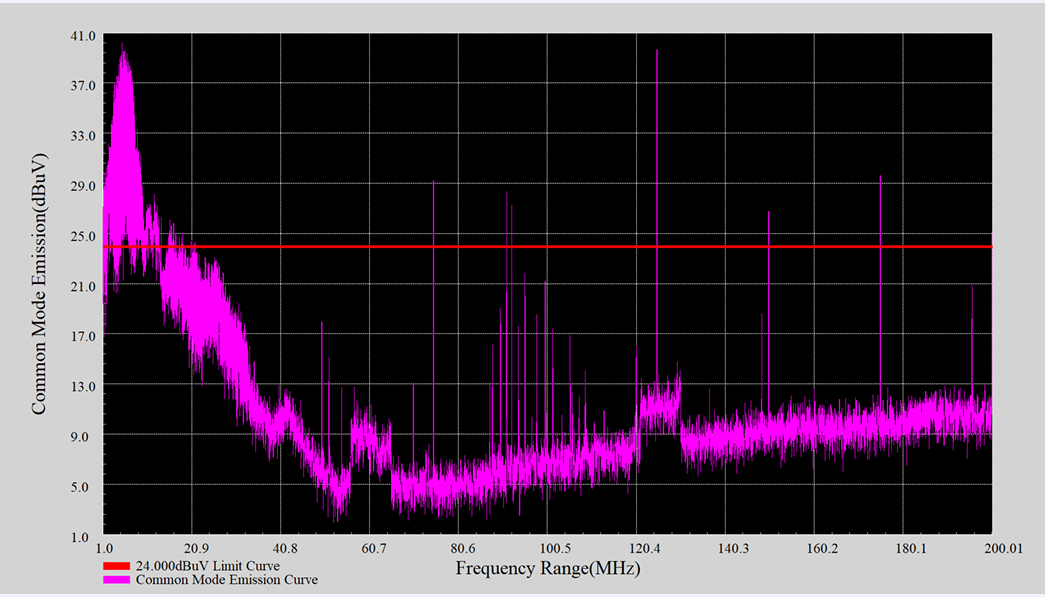Click the 25.0 y-axis tick label

[83, 236]
